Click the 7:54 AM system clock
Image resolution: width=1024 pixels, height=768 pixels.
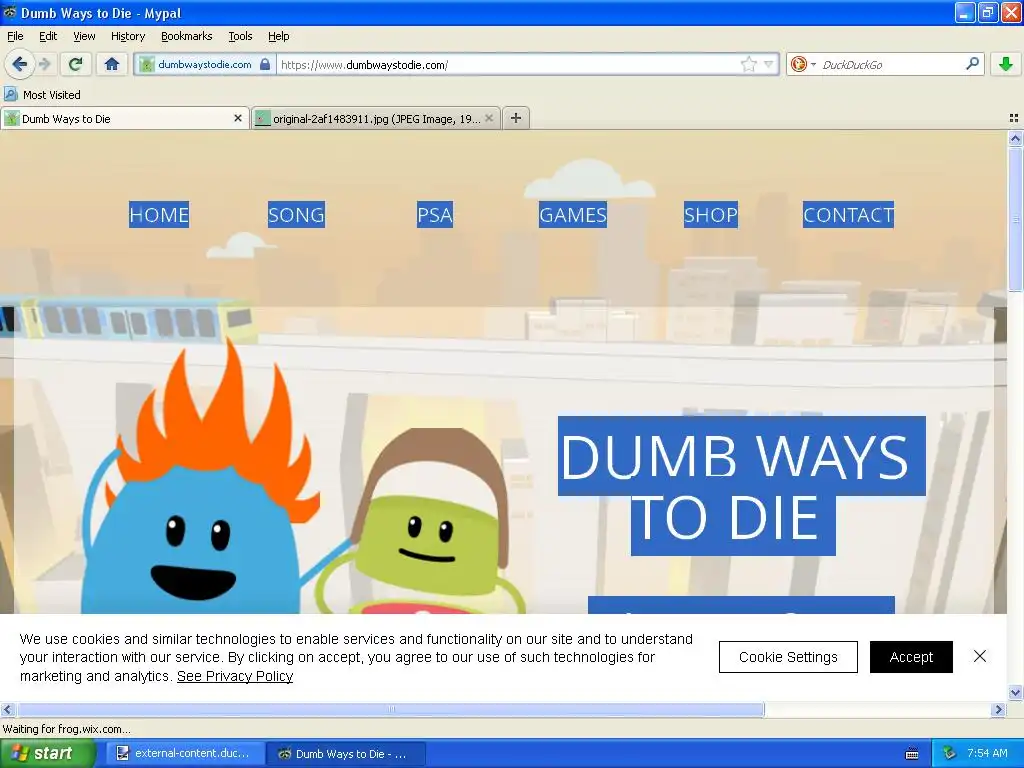[987, 753]
